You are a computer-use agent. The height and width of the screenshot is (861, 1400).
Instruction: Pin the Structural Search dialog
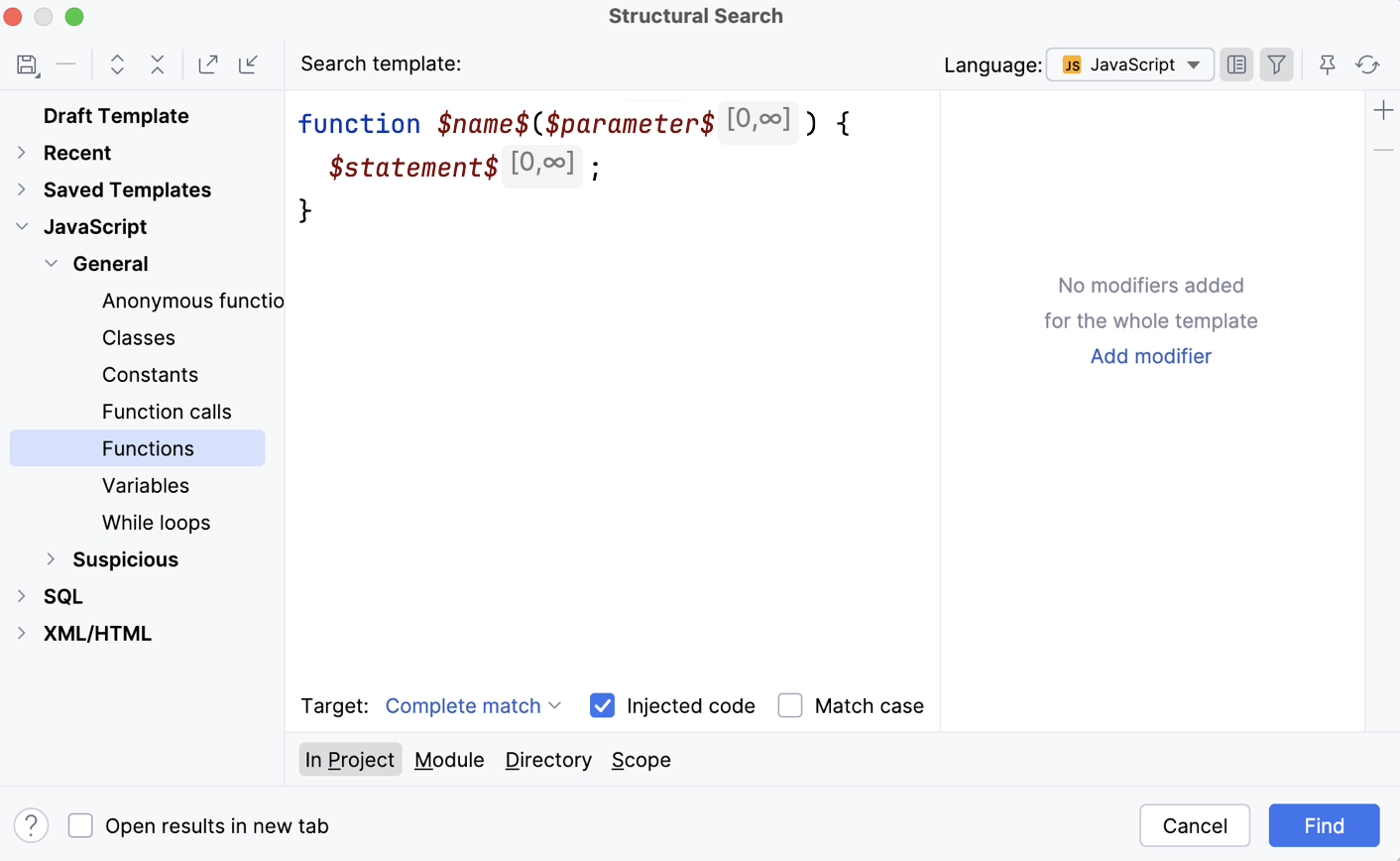(x=1328, y=63)
